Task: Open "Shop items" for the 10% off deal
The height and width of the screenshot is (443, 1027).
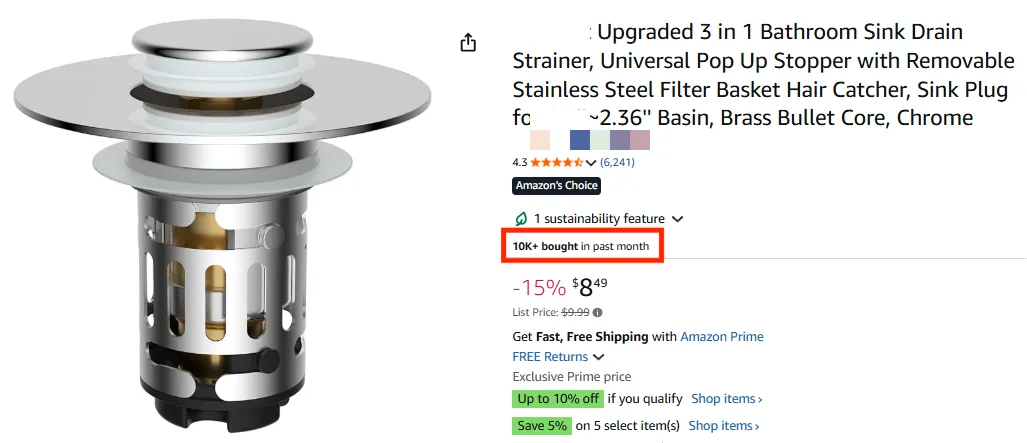Action: coord(726,399)
